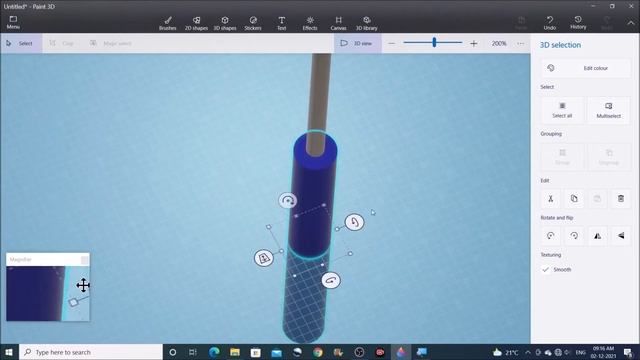Click the Undo button

(x=550, y=23)
